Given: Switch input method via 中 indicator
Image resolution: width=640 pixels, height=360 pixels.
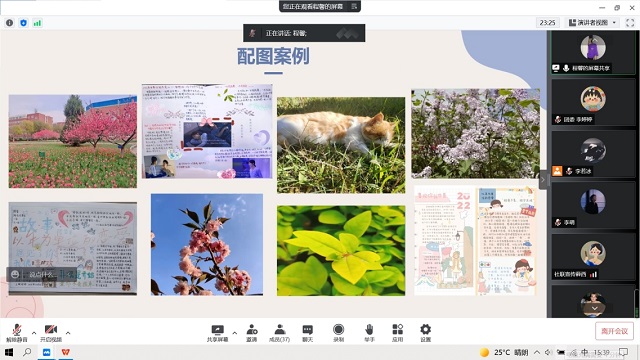Looking at the screenshot, I should click(x=584, y=352).
